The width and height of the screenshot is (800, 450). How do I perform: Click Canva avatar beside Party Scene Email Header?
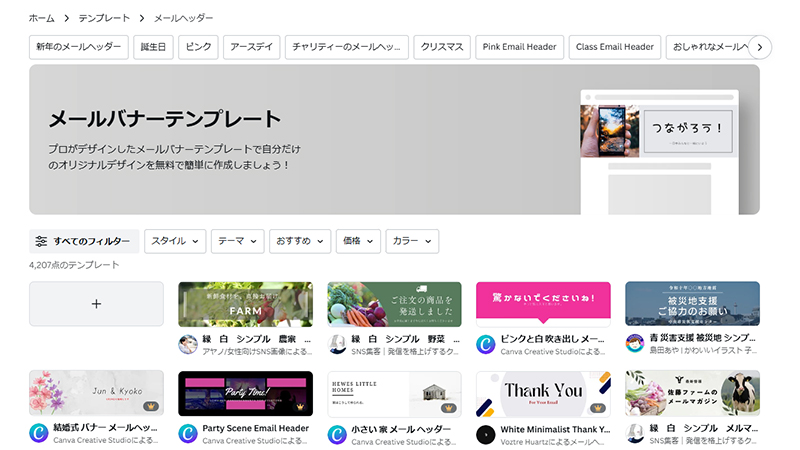pyautogui.click(x=188, y=433)
